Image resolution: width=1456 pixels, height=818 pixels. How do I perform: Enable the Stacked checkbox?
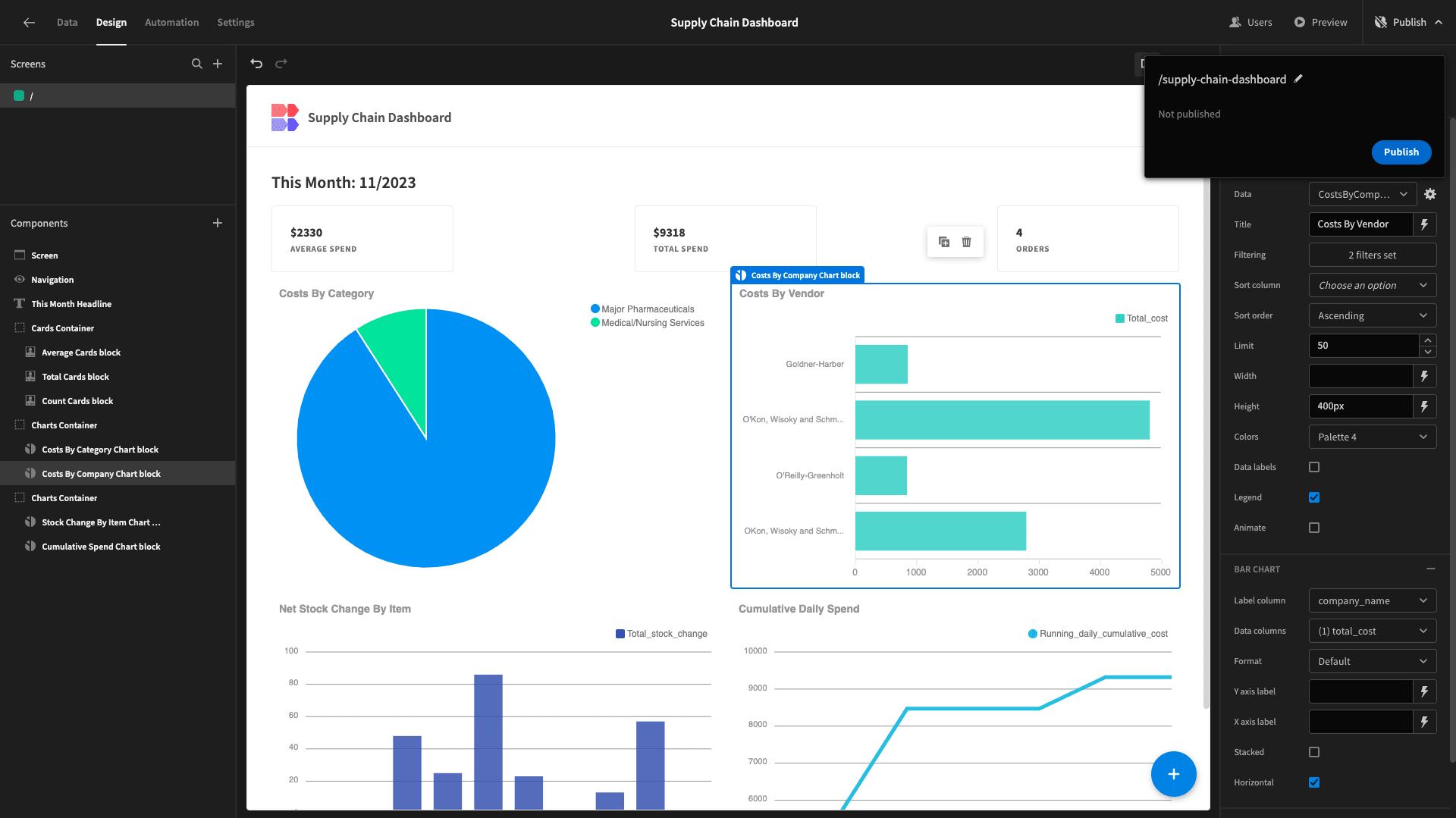1314,752
